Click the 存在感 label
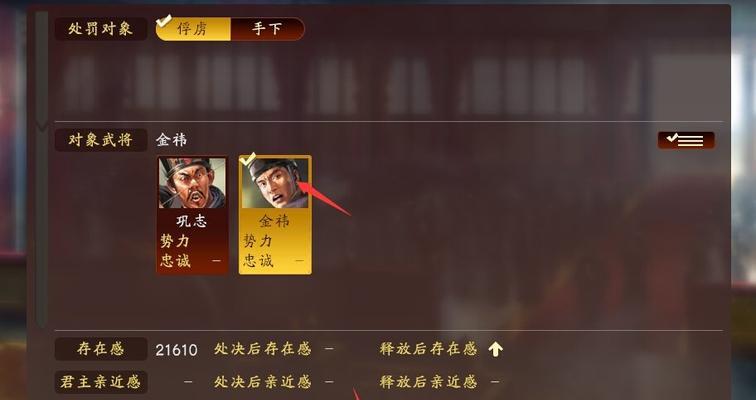The width and height of the screenshot is (756, 400). pos(101,349)
